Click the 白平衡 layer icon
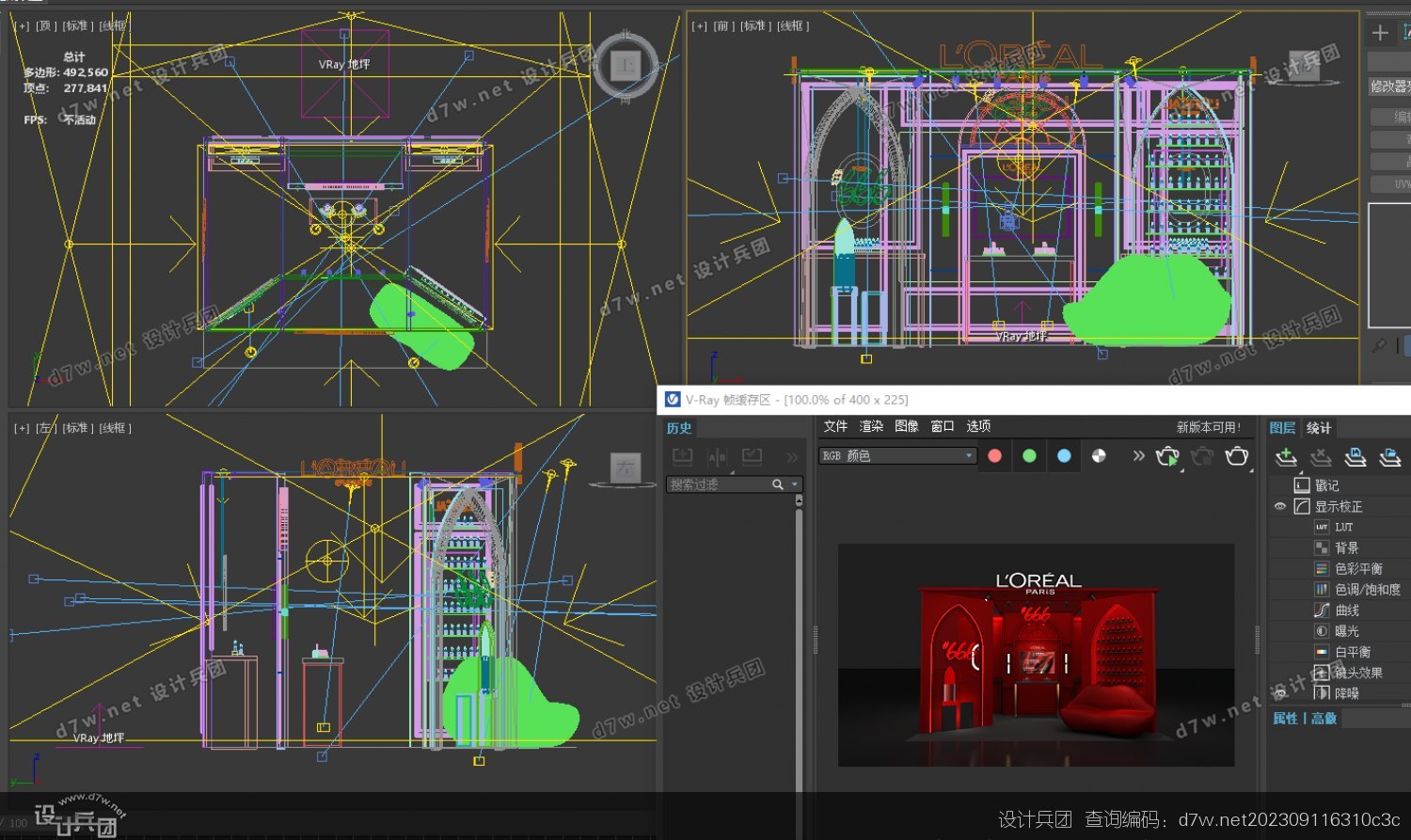1411x840 pixels. (x=1322, y=651)
